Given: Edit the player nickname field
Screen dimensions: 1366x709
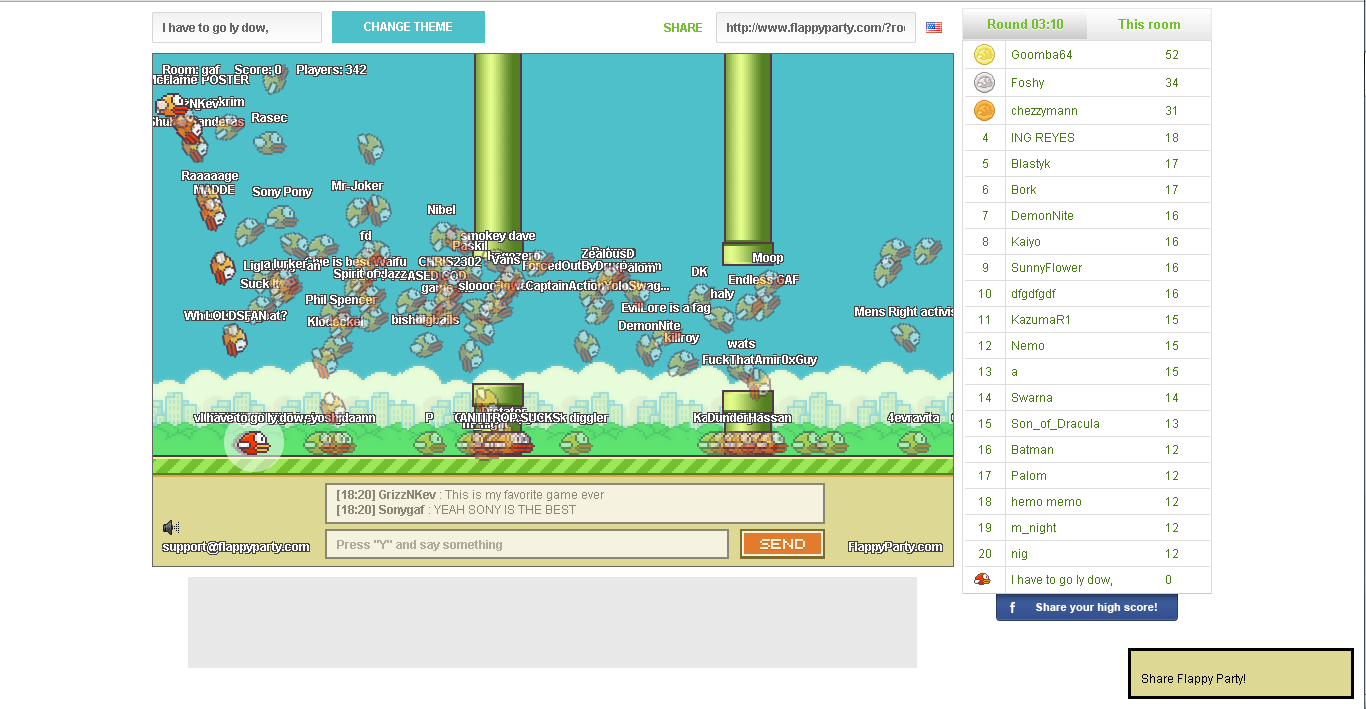Looking at the screenshot, I should click(237, 27).
